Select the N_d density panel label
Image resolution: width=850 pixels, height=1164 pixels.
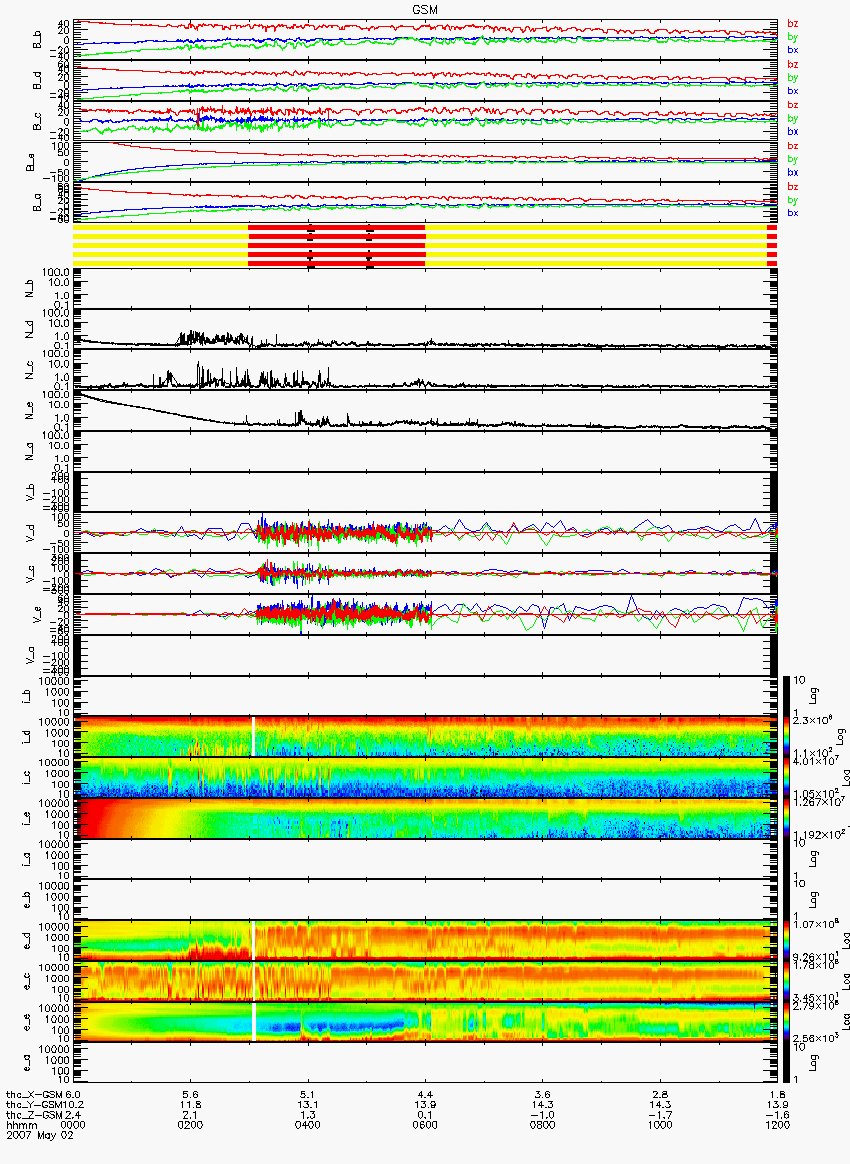tap(30, 330)
